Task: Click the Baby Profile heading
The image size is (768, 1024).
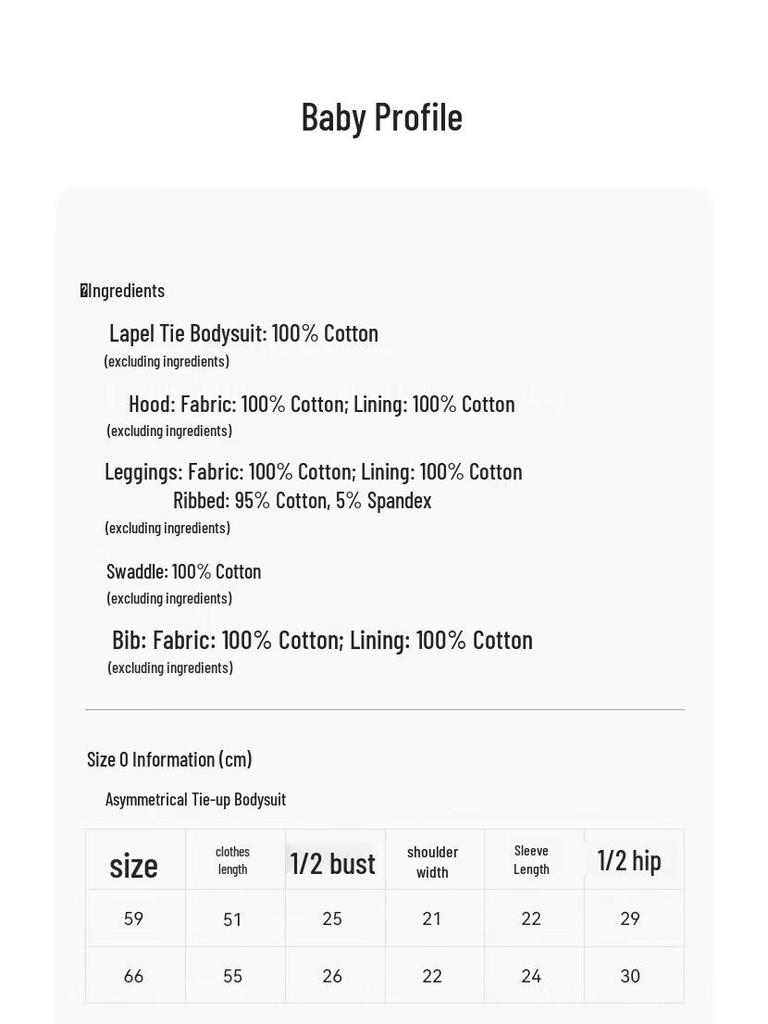Action: [382, 118]
